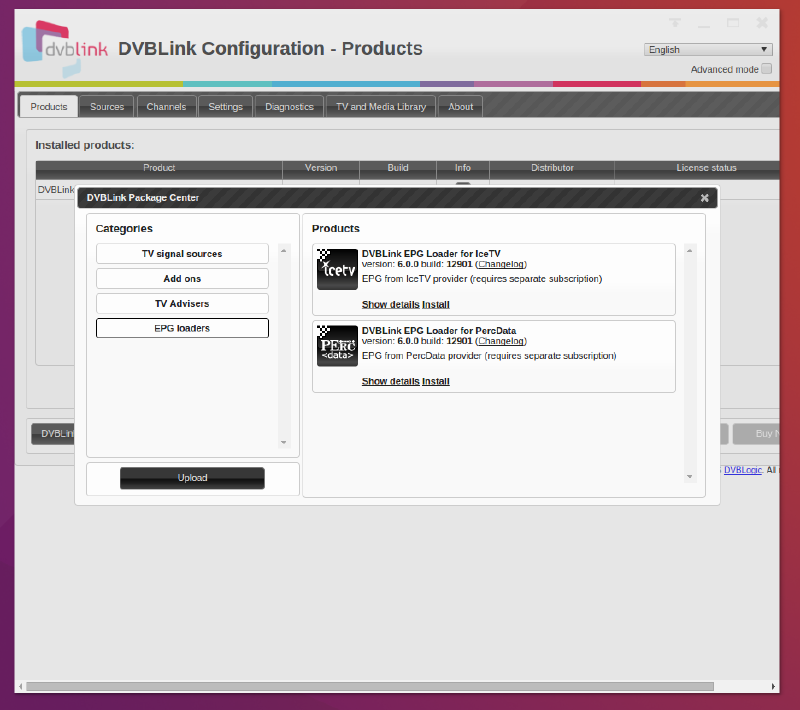Click the horizontal scrollbar at window bottom

[x=370, y=687]
